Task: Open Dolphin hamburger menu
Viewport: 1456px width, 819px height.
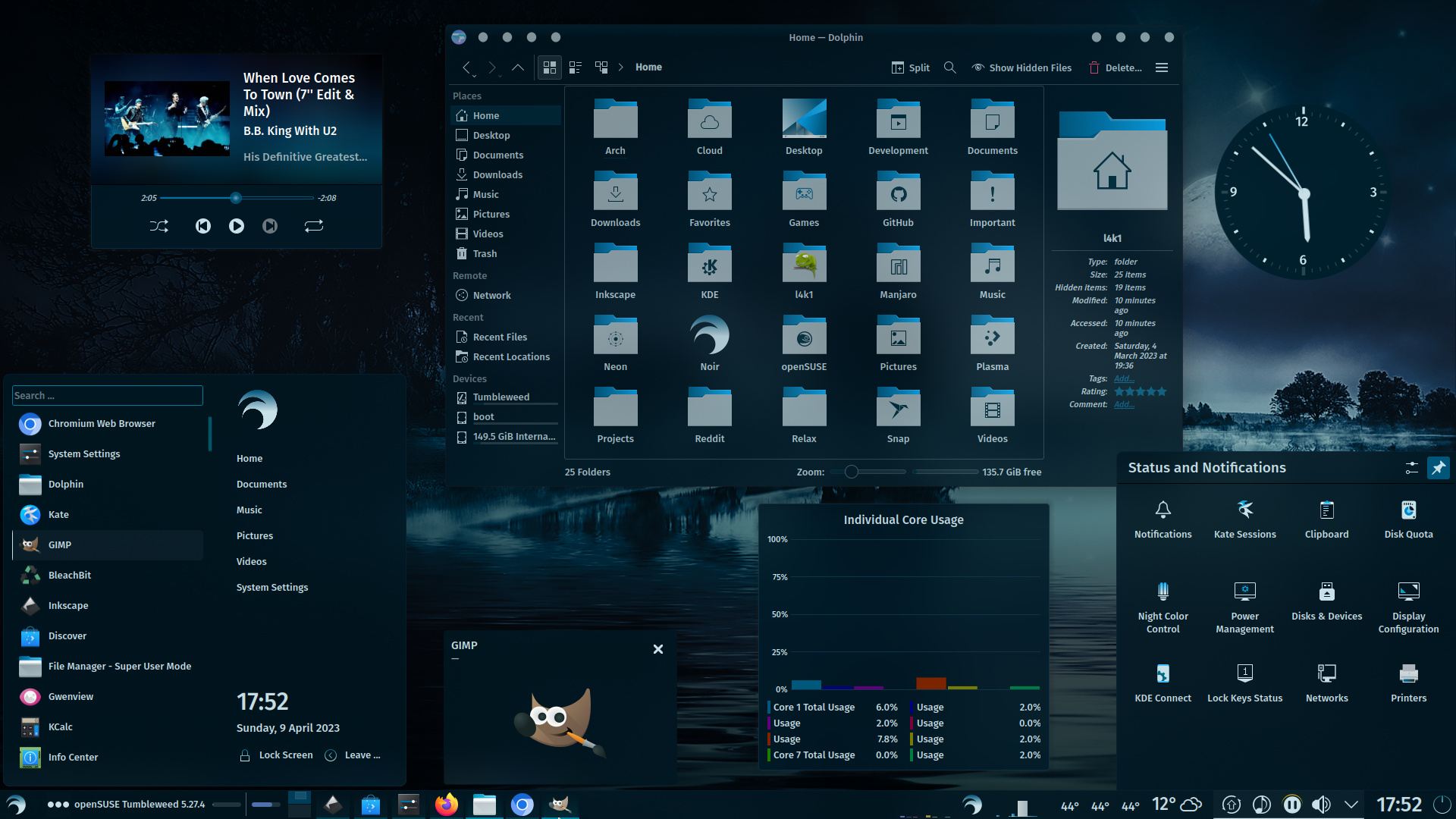Action: coord(1162,67)
